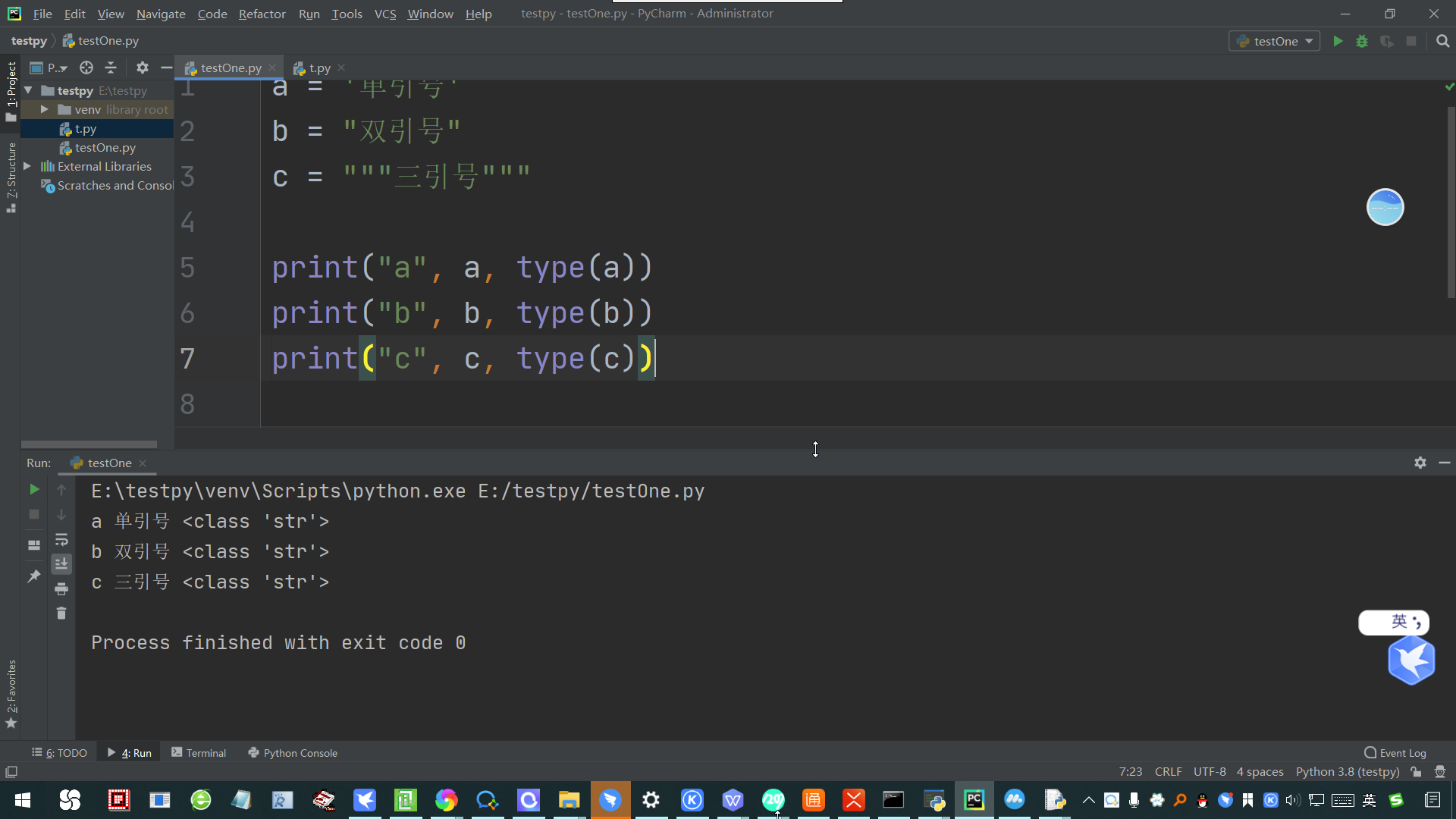Viewport: 1456px width, 819px height.
Task: Click the Print icon in Run panel
Action: coord(61,588)
